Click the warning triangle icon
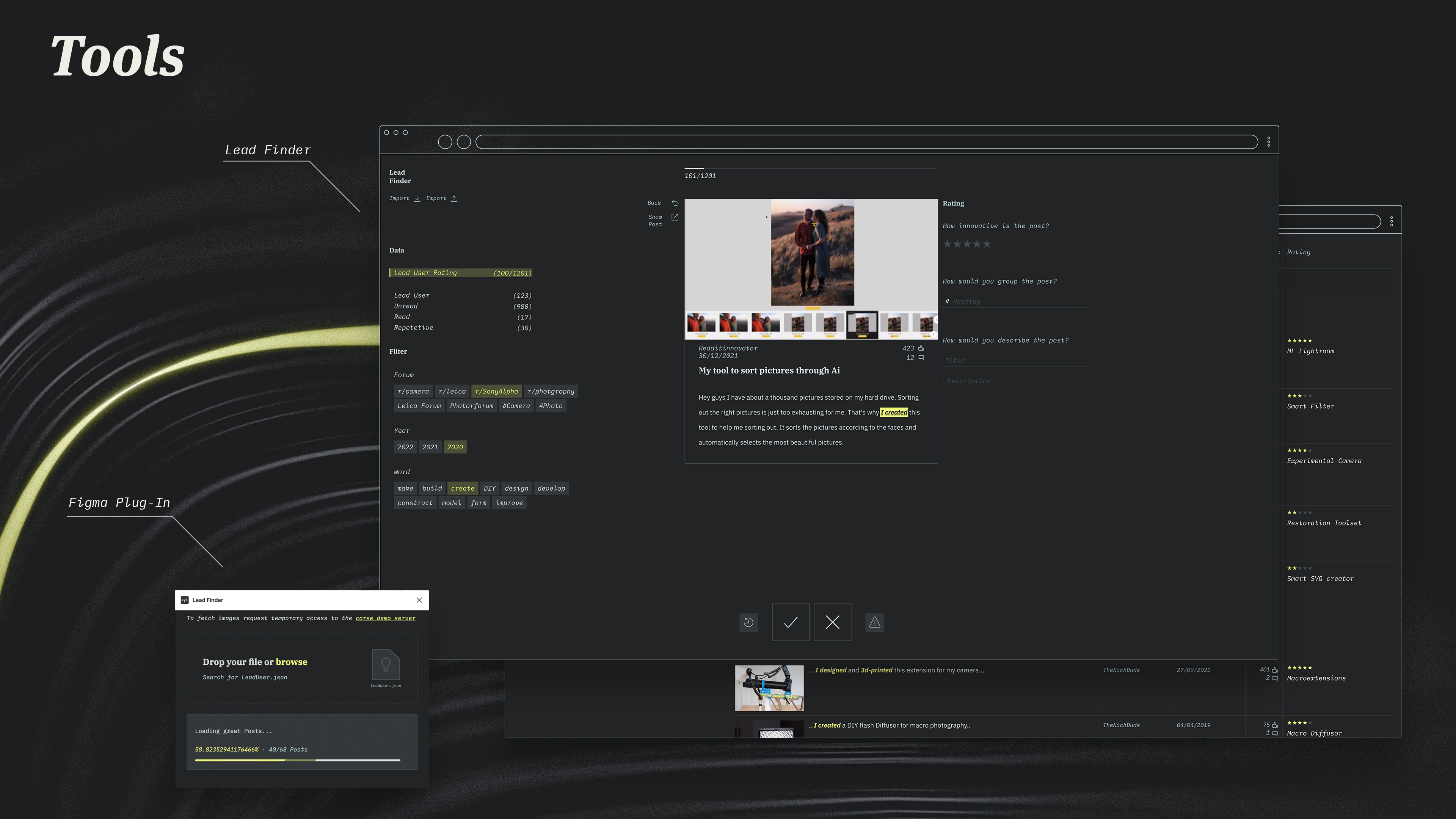1456x819 pixels. tap(874, 622)
